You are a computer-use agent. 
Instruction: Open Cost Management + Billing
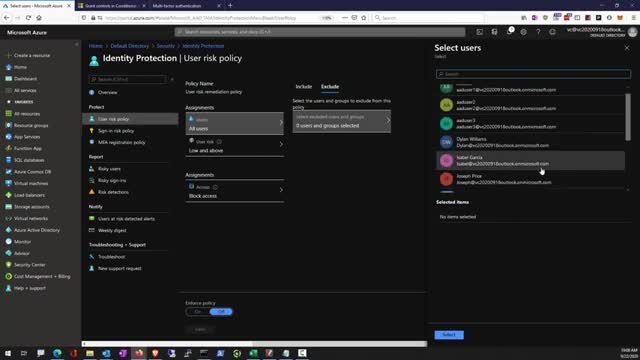38,276
